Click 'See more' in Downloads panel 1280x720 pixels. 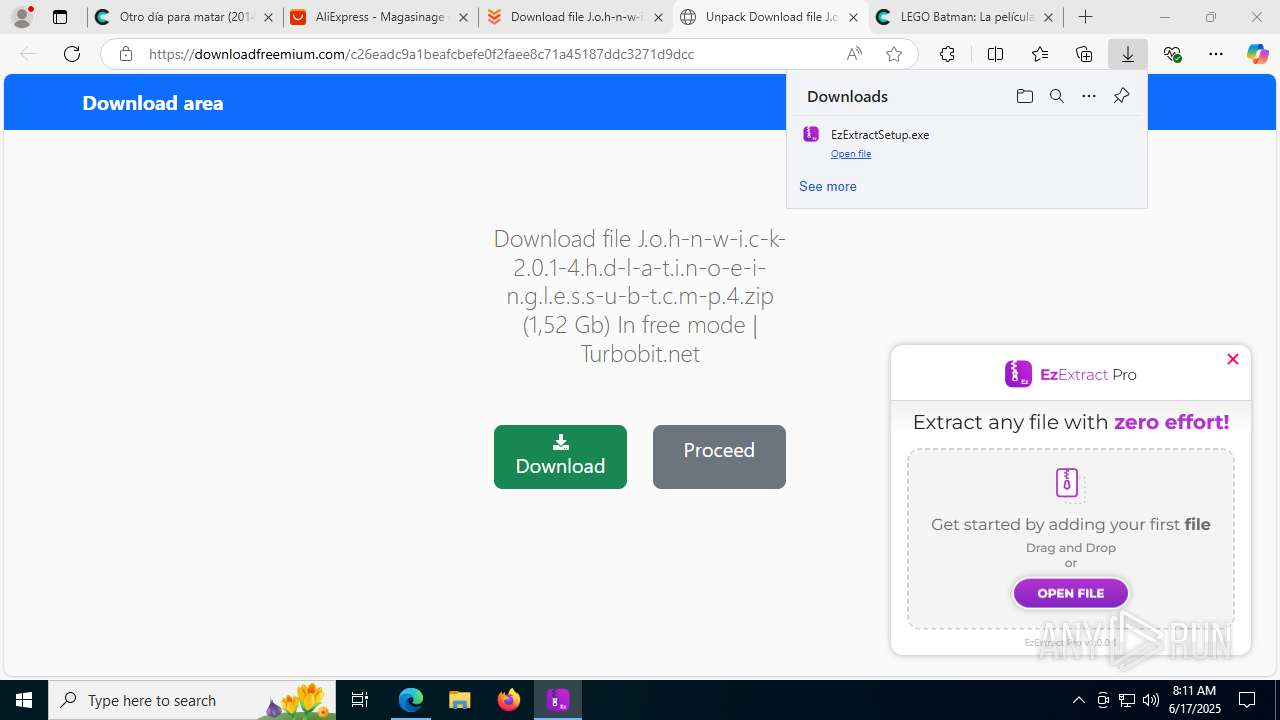[827, 186]
